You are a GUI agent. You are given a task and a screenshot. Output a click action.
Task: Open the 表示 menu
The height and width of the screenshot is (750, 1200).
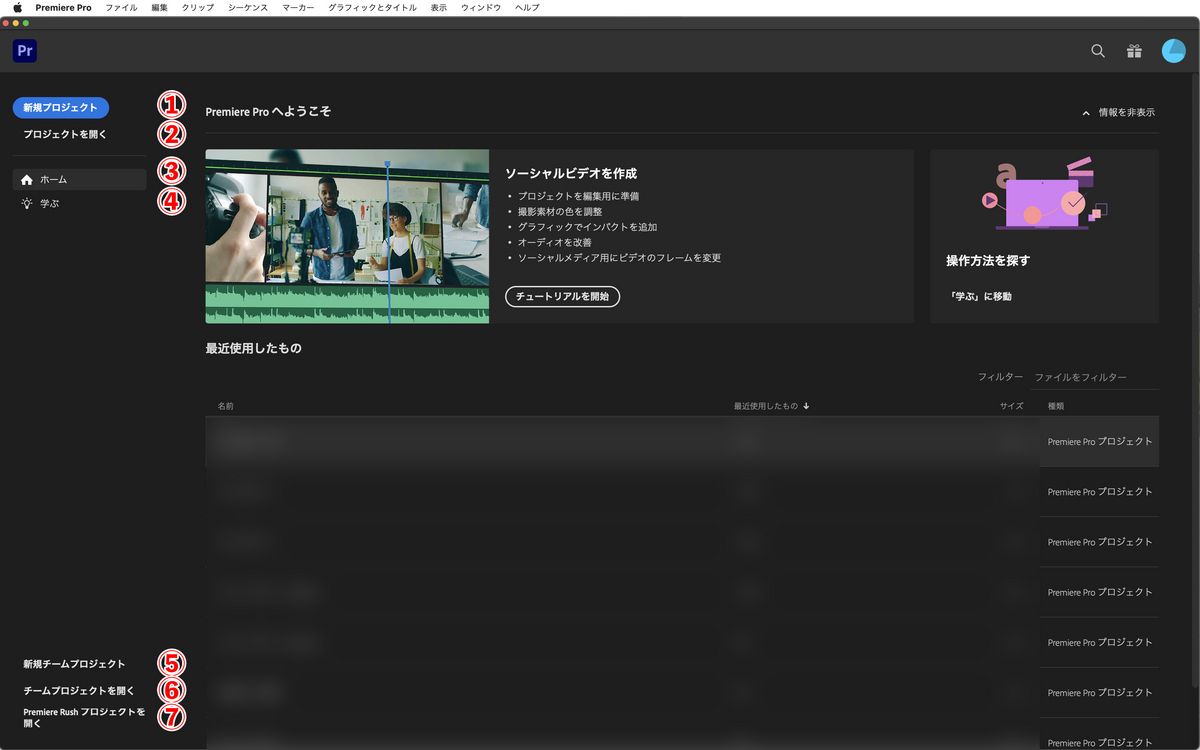439,7
